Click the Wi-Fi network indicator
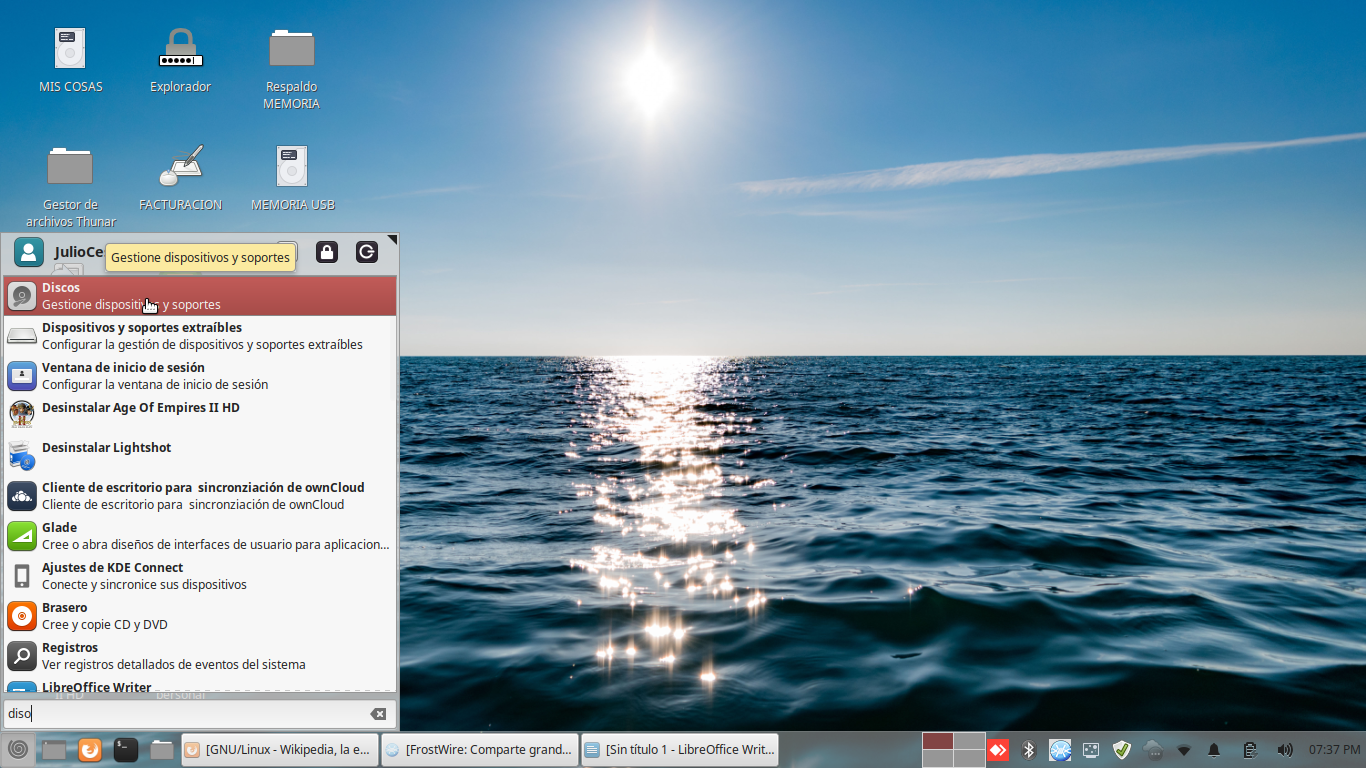The image size is (1366, 768). (x=1184, y=749)
